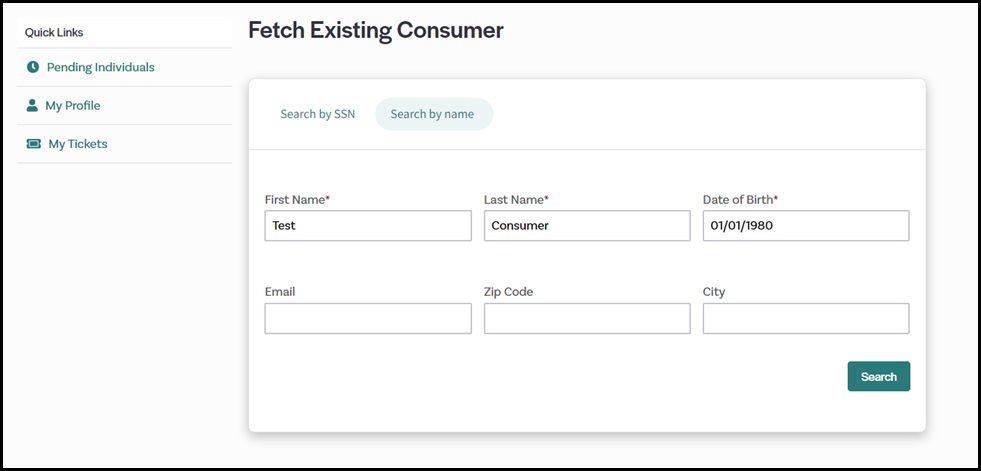This screenshot has height=471, width=981.
Task: Focus the Zip Code text box
Action: (586, 319)
